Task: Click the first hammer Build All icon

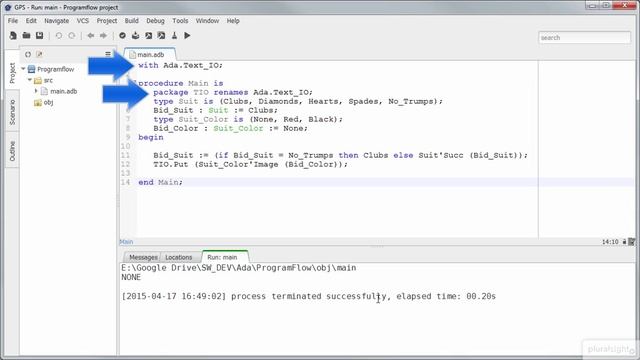Action: click(149, 36)
